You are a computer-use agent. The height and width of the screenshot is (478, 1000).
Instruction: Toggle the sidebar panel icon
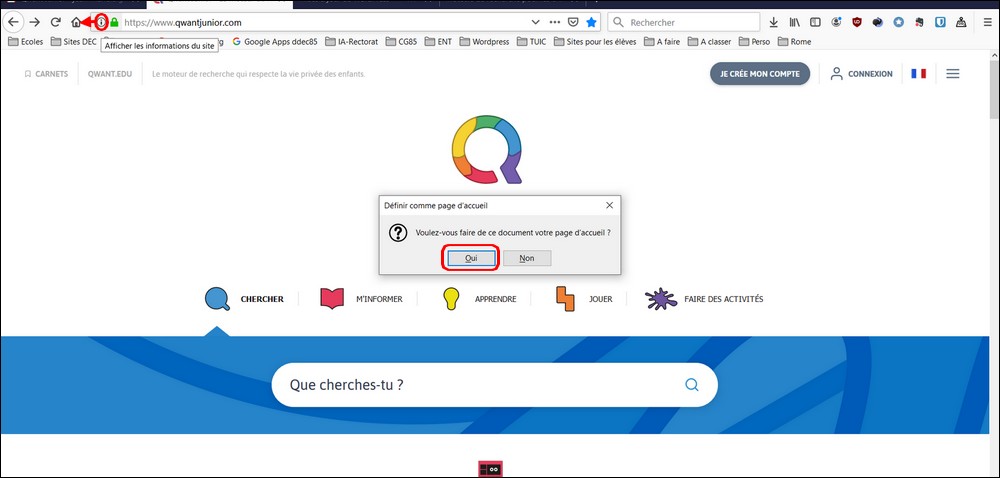click(815, 22)
